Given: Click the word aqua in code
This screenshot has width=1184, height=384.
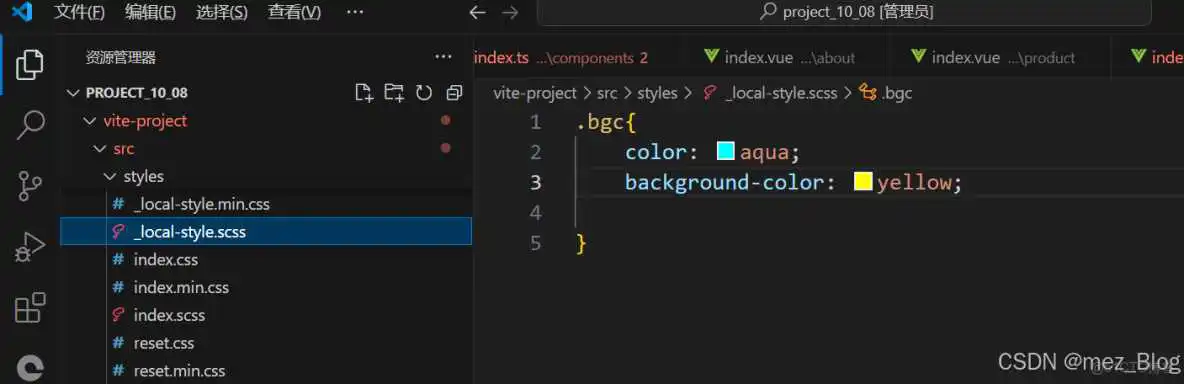Looking at the screenshot, I should point(764,153).
